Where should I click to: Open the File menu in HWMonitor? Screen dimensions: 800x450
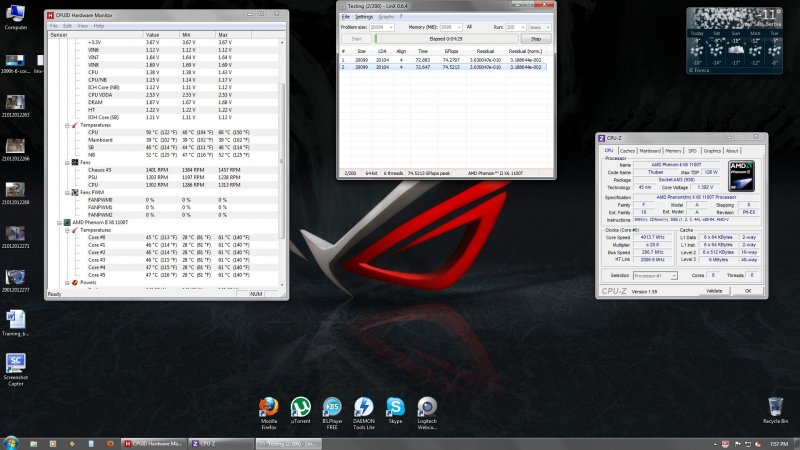54,26
